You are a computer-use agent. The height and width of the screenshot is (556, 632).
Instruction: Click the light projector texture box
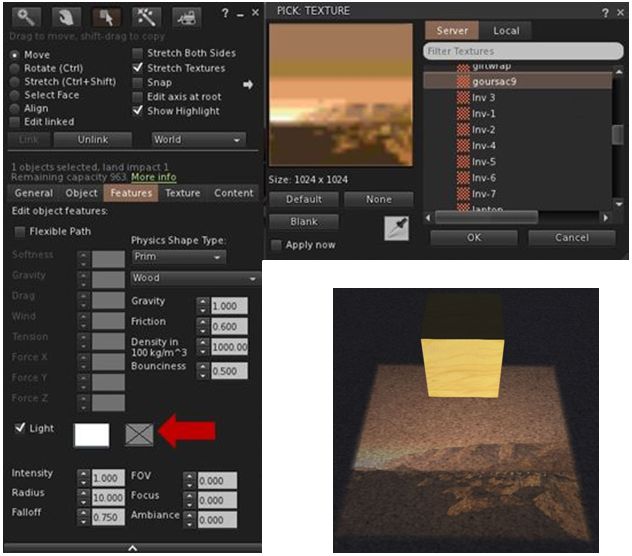pos(138,433)
